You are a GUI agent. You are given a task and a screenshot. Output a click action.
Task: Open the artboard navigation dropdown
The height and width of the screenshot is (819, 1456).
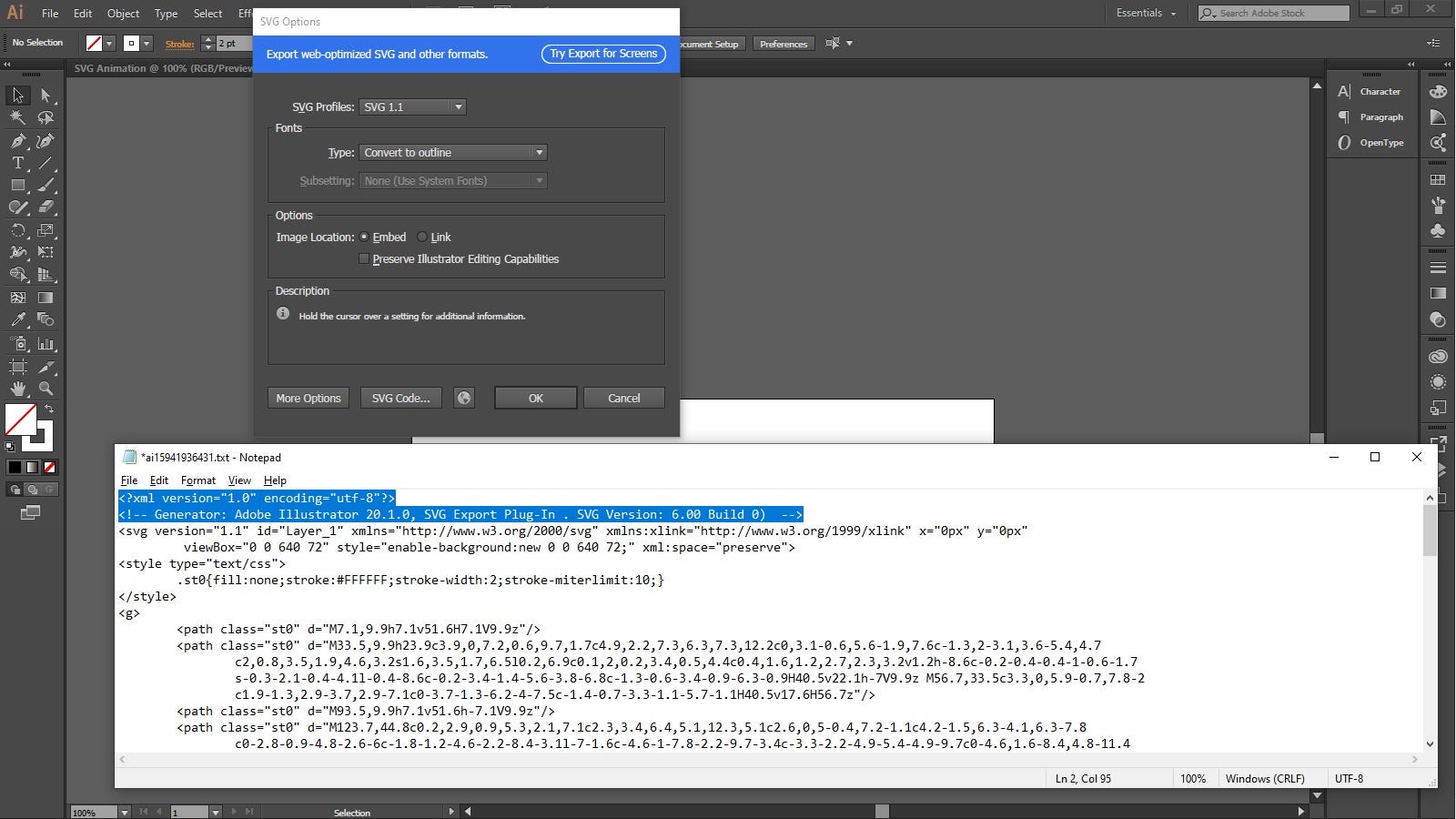click(216, 813)
